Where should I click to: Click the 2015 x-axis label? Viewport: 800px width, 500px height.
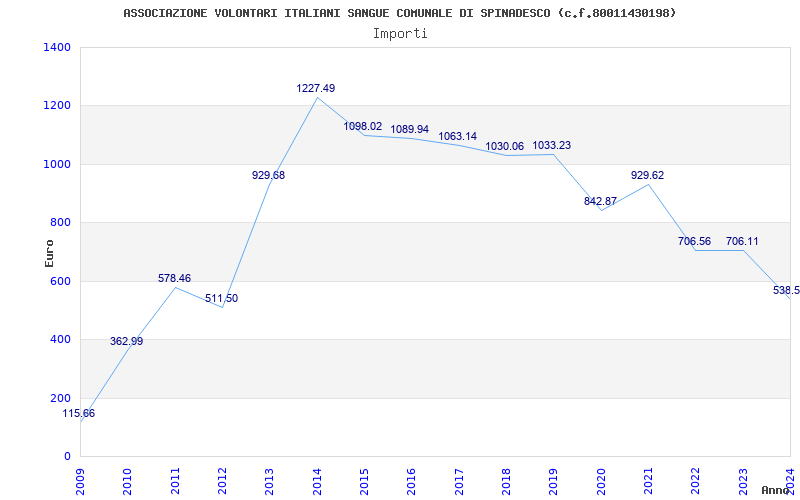pos(364,481)
